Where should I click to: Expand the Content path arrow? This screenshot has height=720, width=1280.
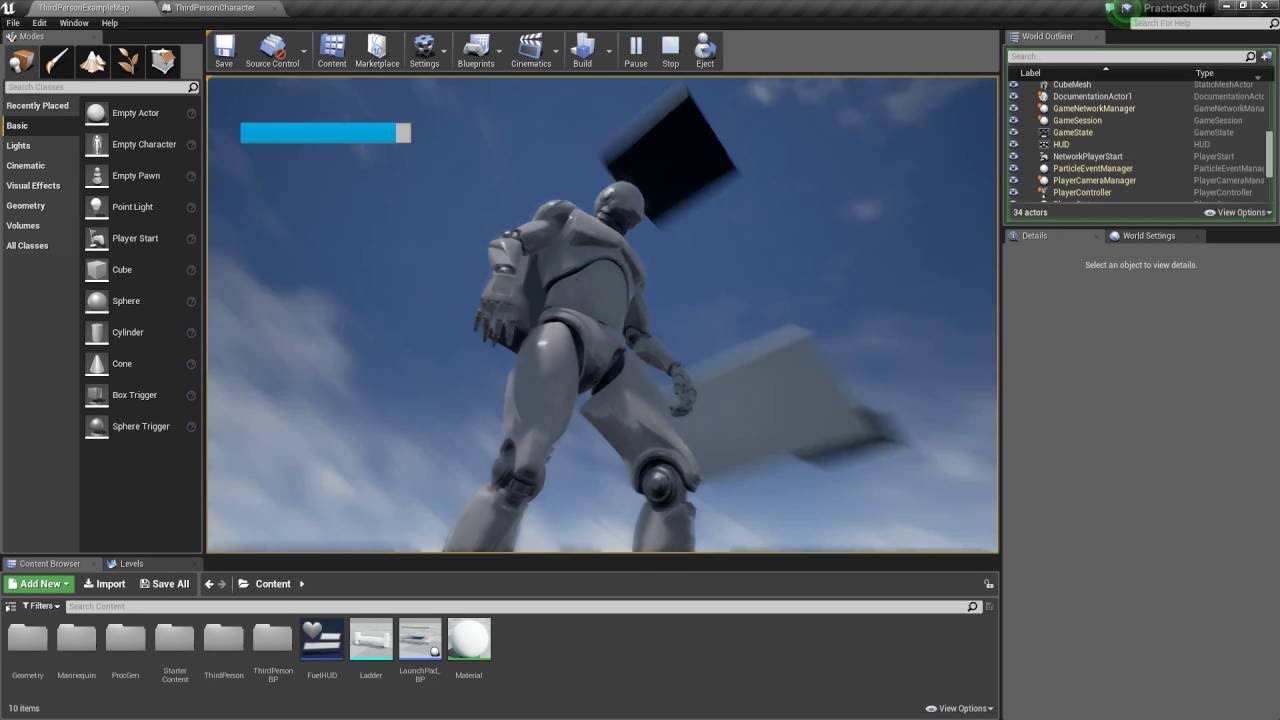click(302, 584)
